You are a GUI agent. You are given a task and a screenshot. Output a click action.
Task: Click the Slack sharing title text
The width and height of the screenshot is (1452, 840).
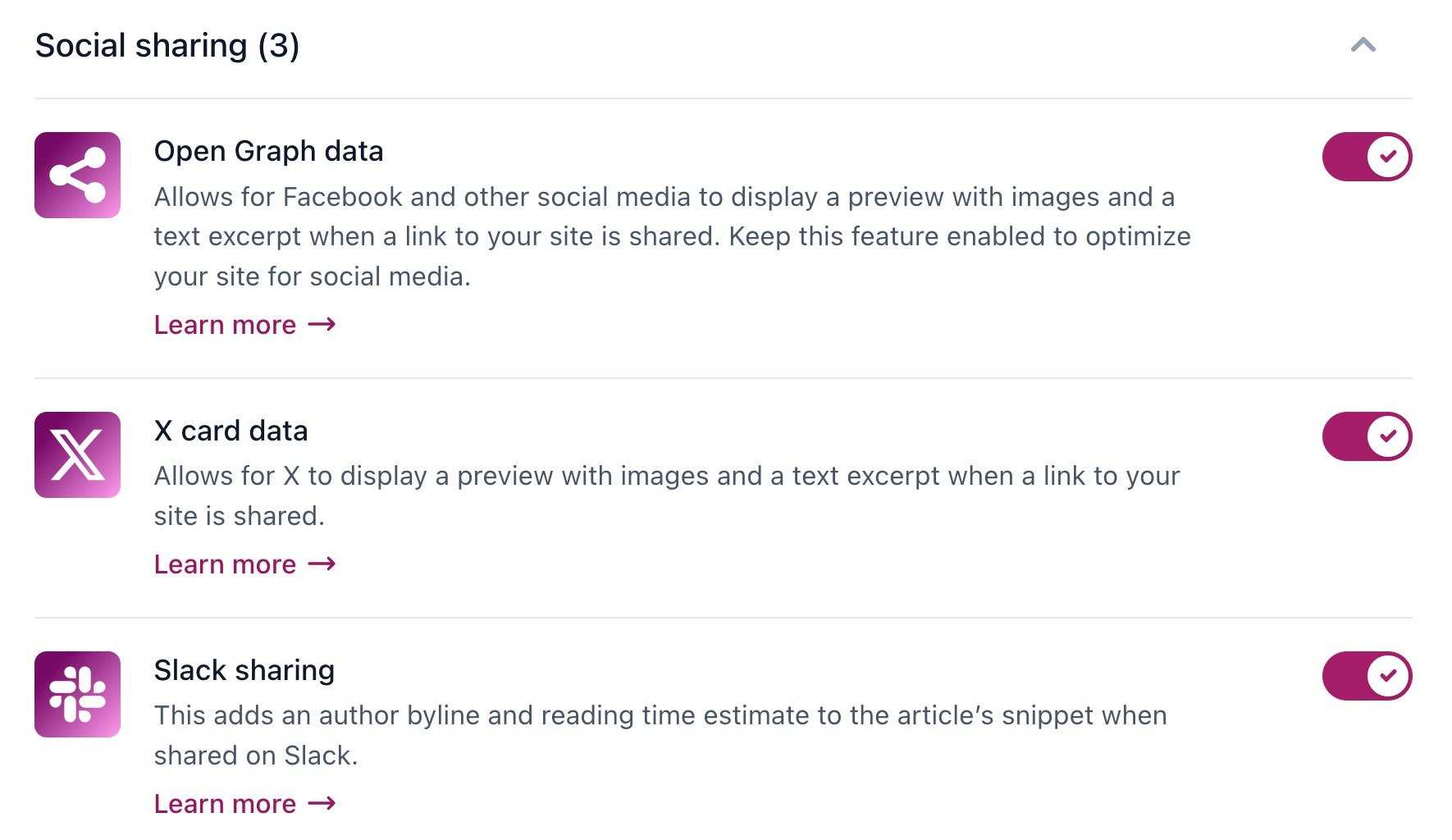point(244,670)
